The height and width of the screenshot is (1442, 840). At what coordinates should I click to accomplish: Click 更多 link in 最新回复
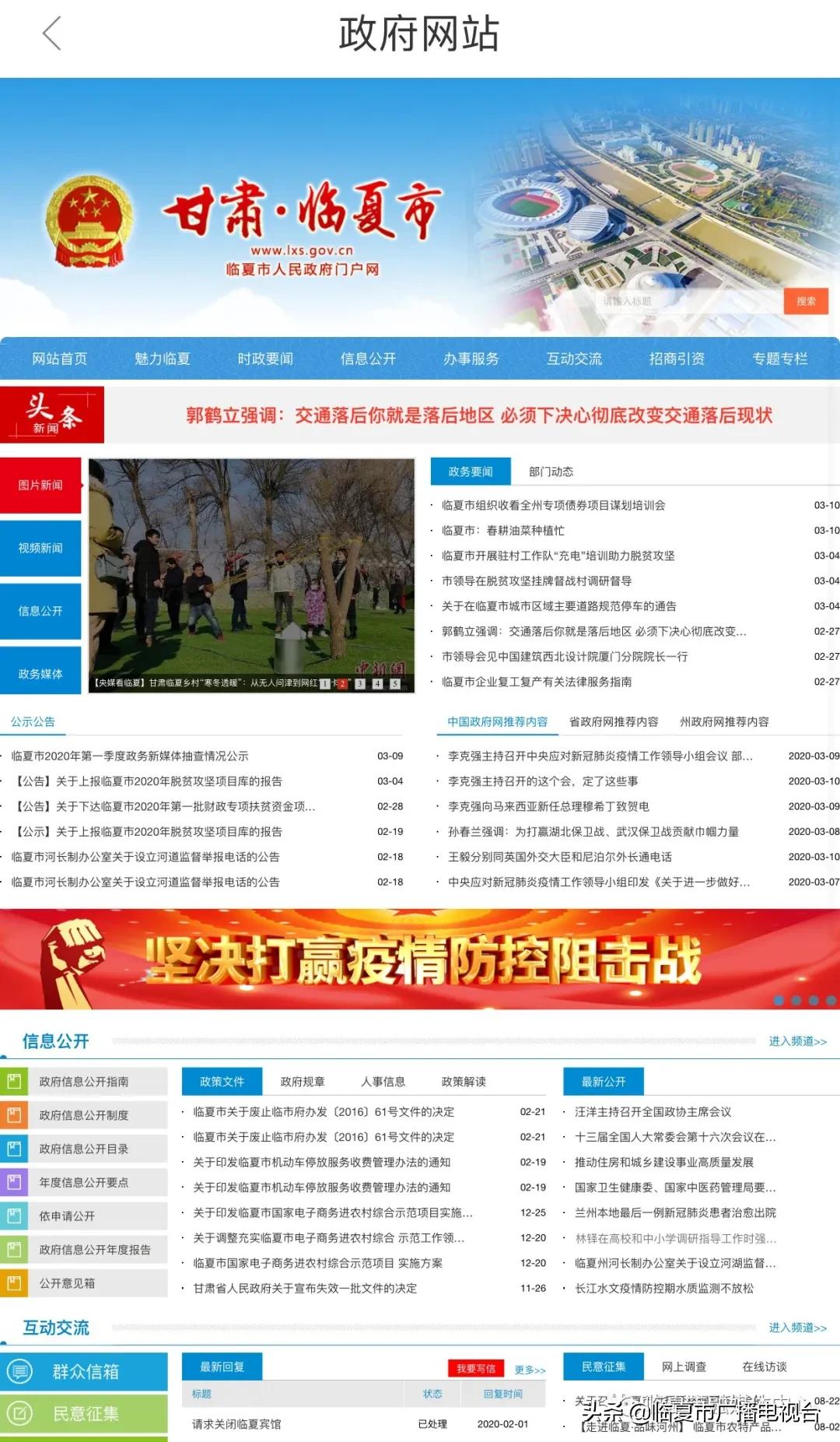coord(530,1370)
